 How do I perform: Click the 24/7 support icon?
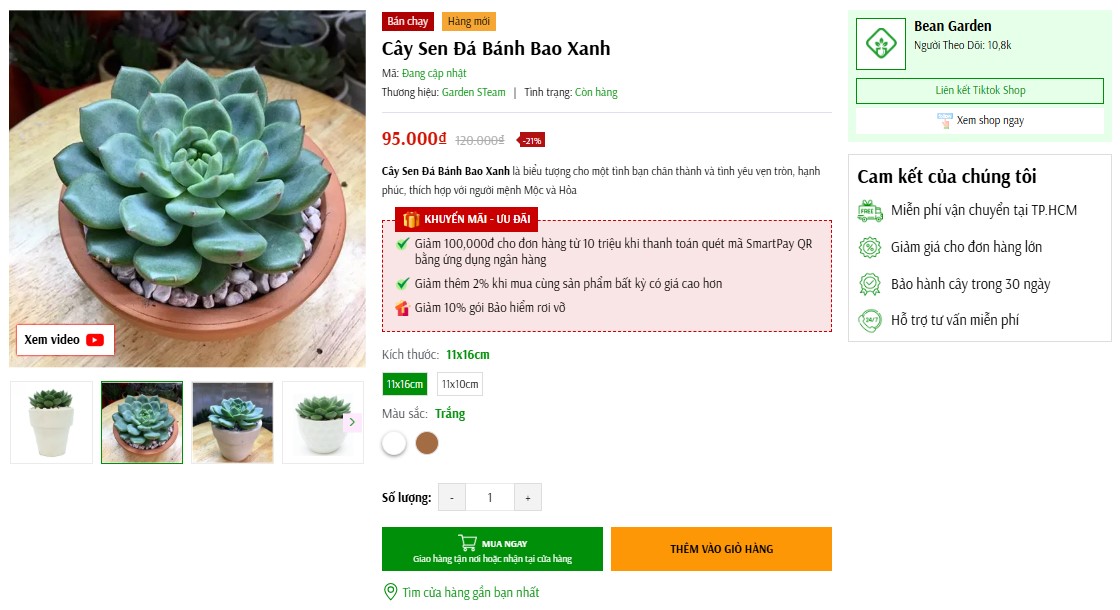point(870,321)
